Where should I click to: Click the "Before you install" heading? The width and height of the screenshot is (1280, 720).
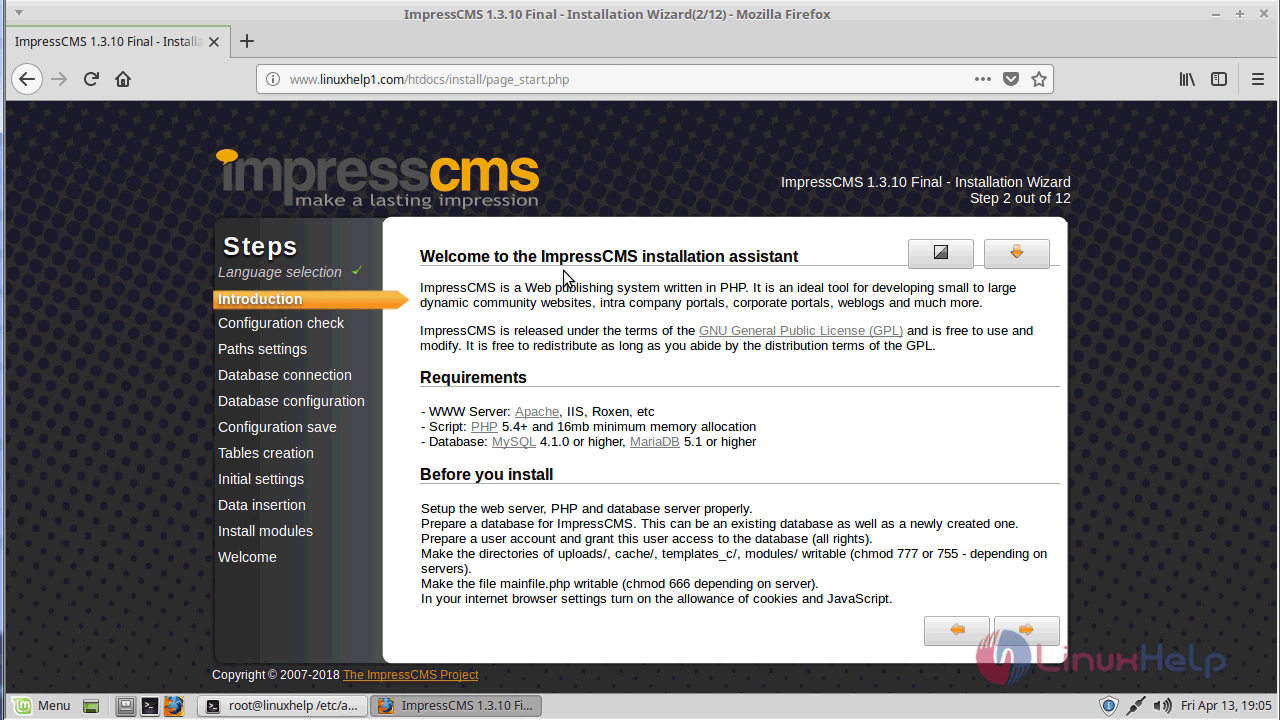(x=487, y=474)
